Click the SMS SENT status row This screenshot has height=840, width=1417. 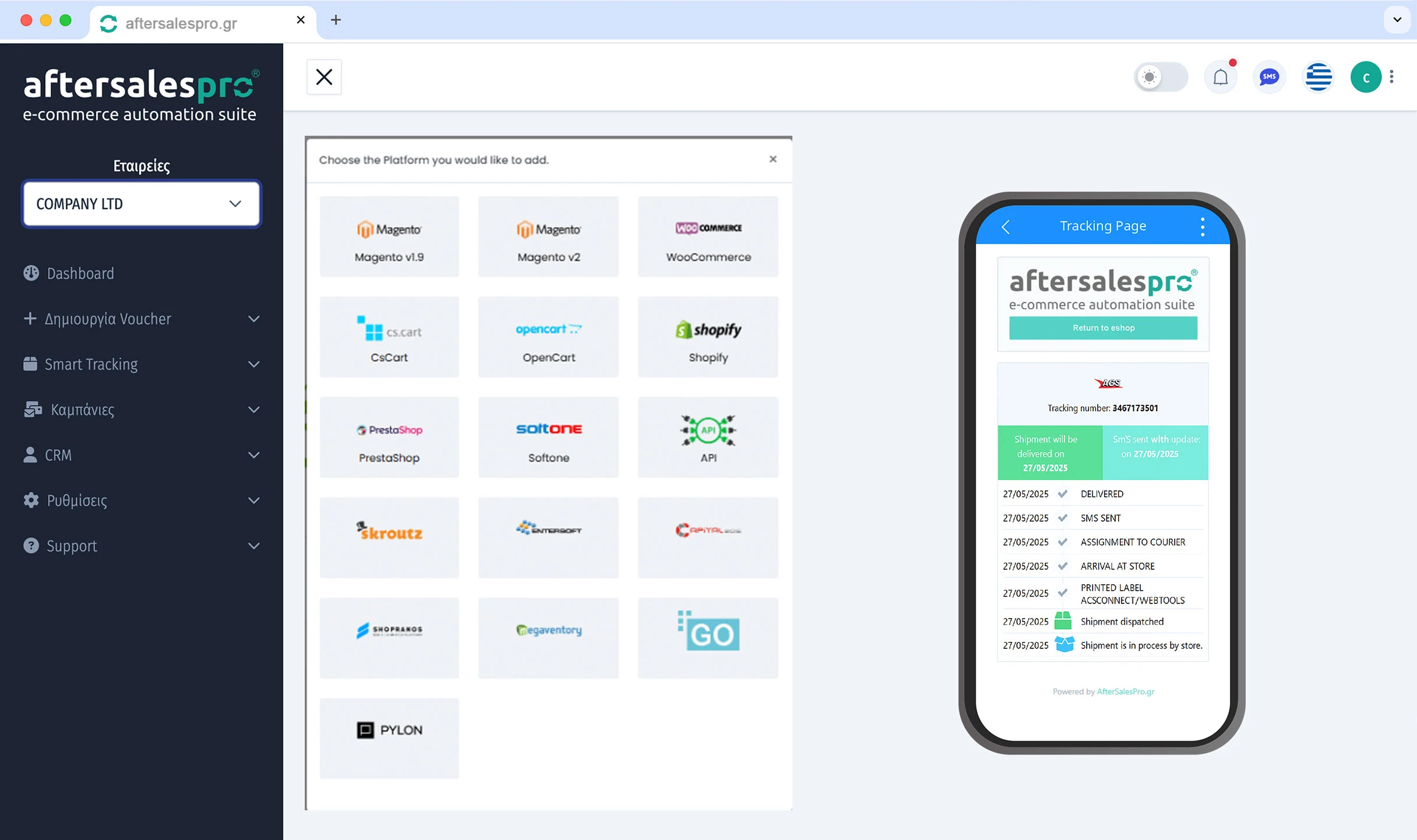coord(1103,518)
